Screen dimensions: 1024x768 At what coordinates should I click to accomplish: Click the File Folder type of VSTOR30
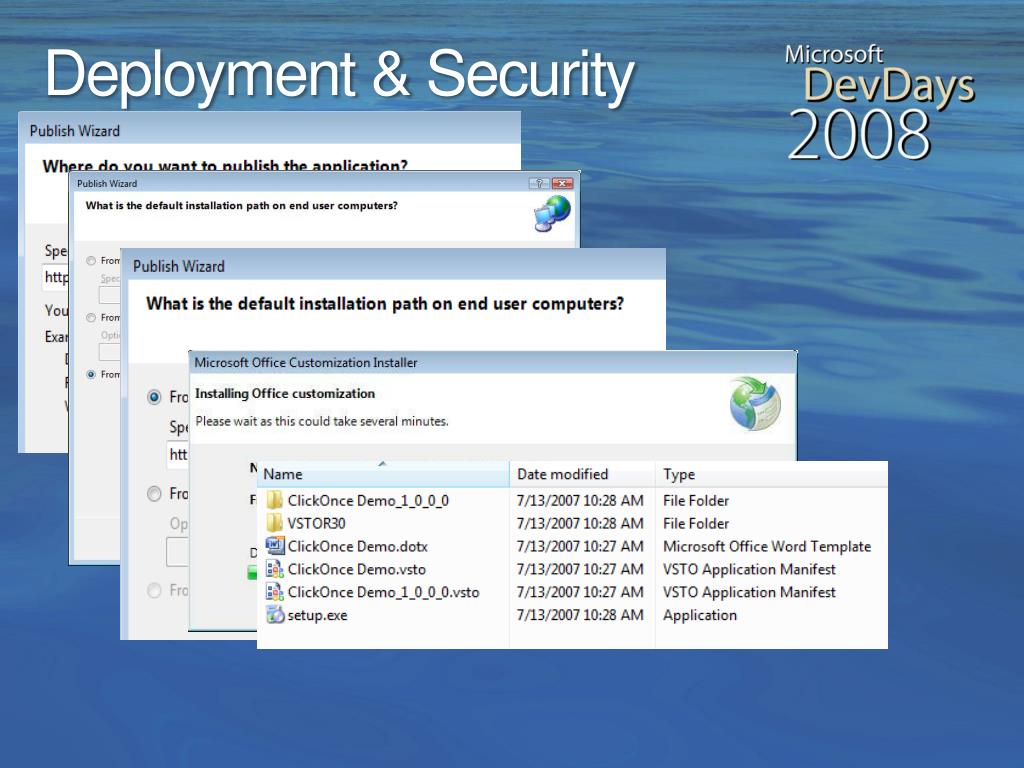click(x=696, y=524)
